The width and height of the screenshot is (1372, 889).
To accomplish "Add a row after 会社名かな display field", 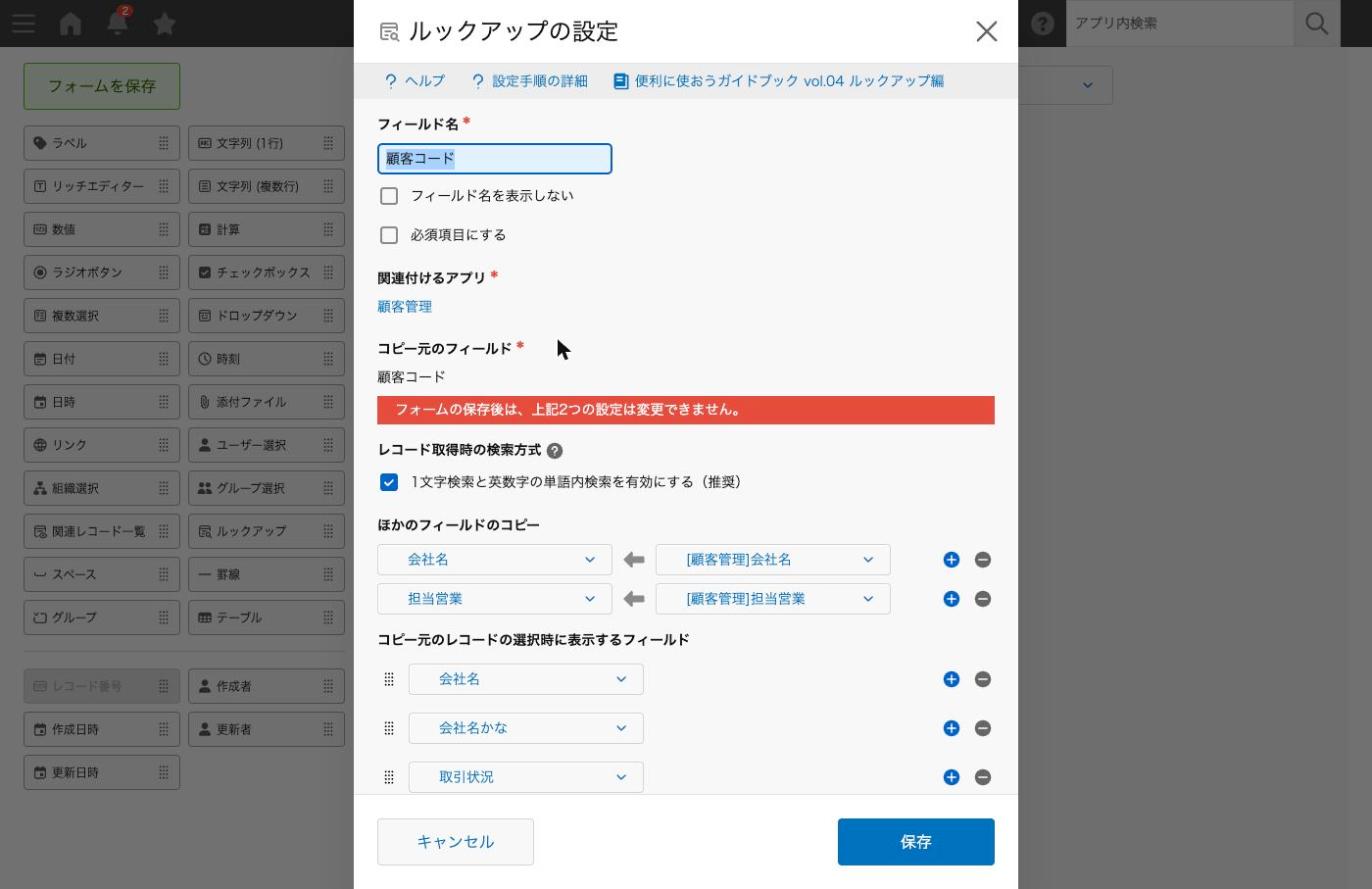I will (x=951, y=728).
